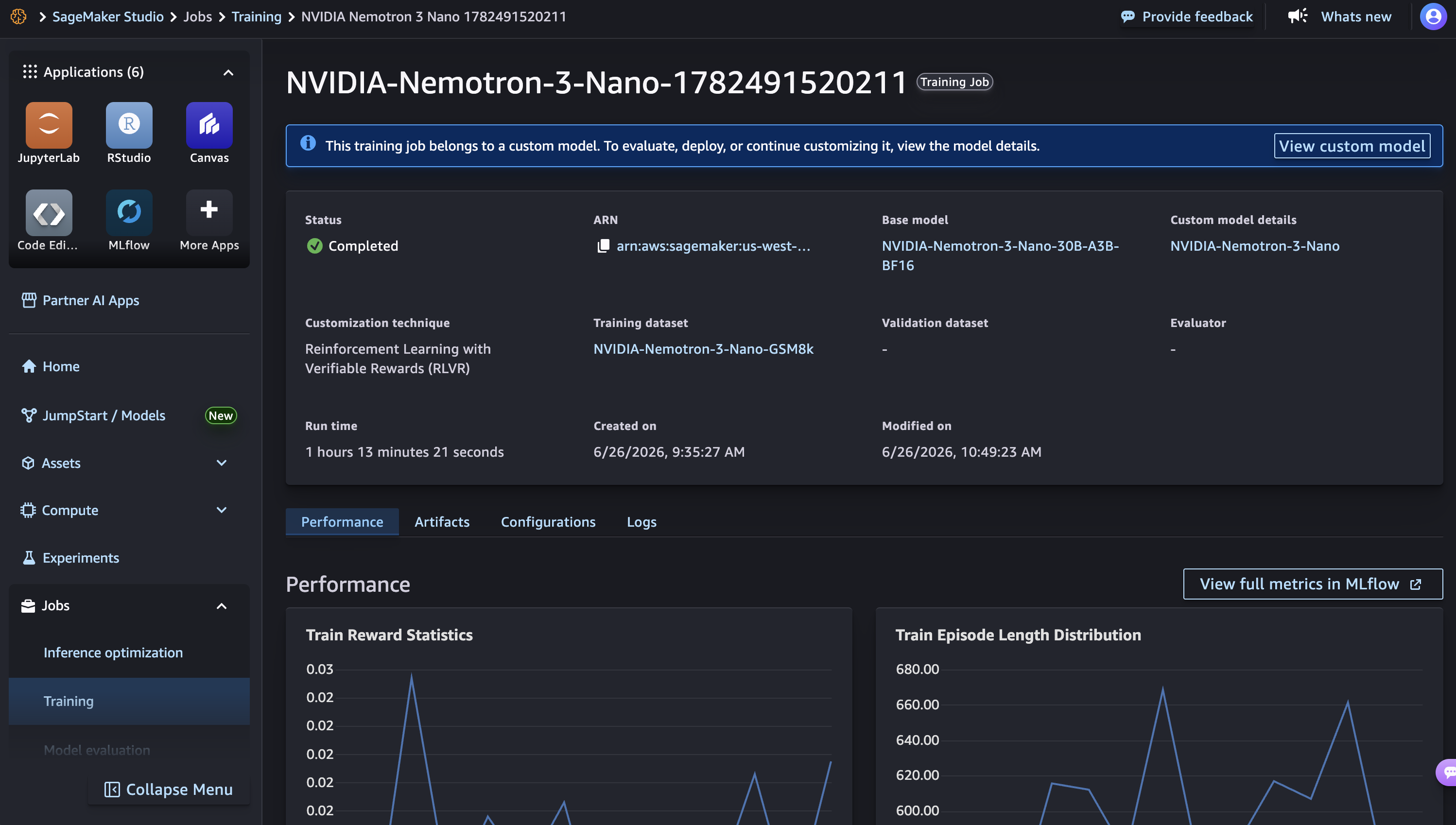Switch to the Performance tab
This screenshot has height=825, width=1456.
point(342,522)
